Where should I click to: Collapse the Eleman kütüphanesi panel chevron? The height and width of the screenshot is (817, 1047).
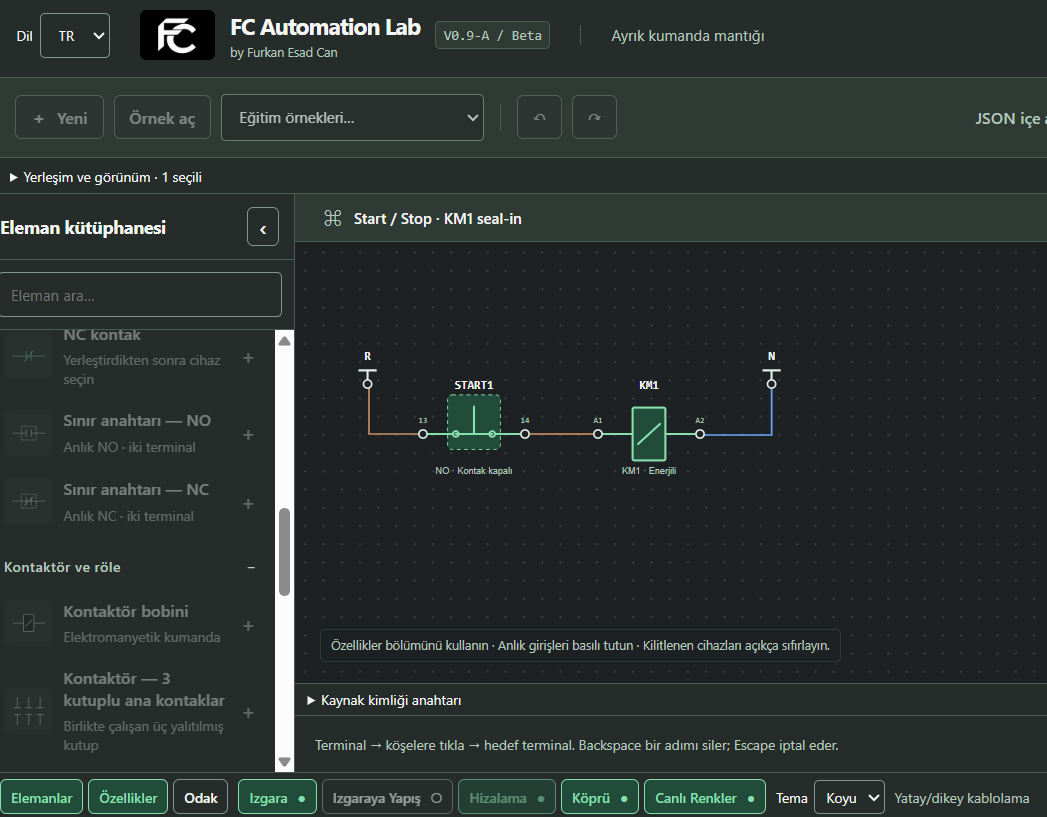click(x=263, y=227)
